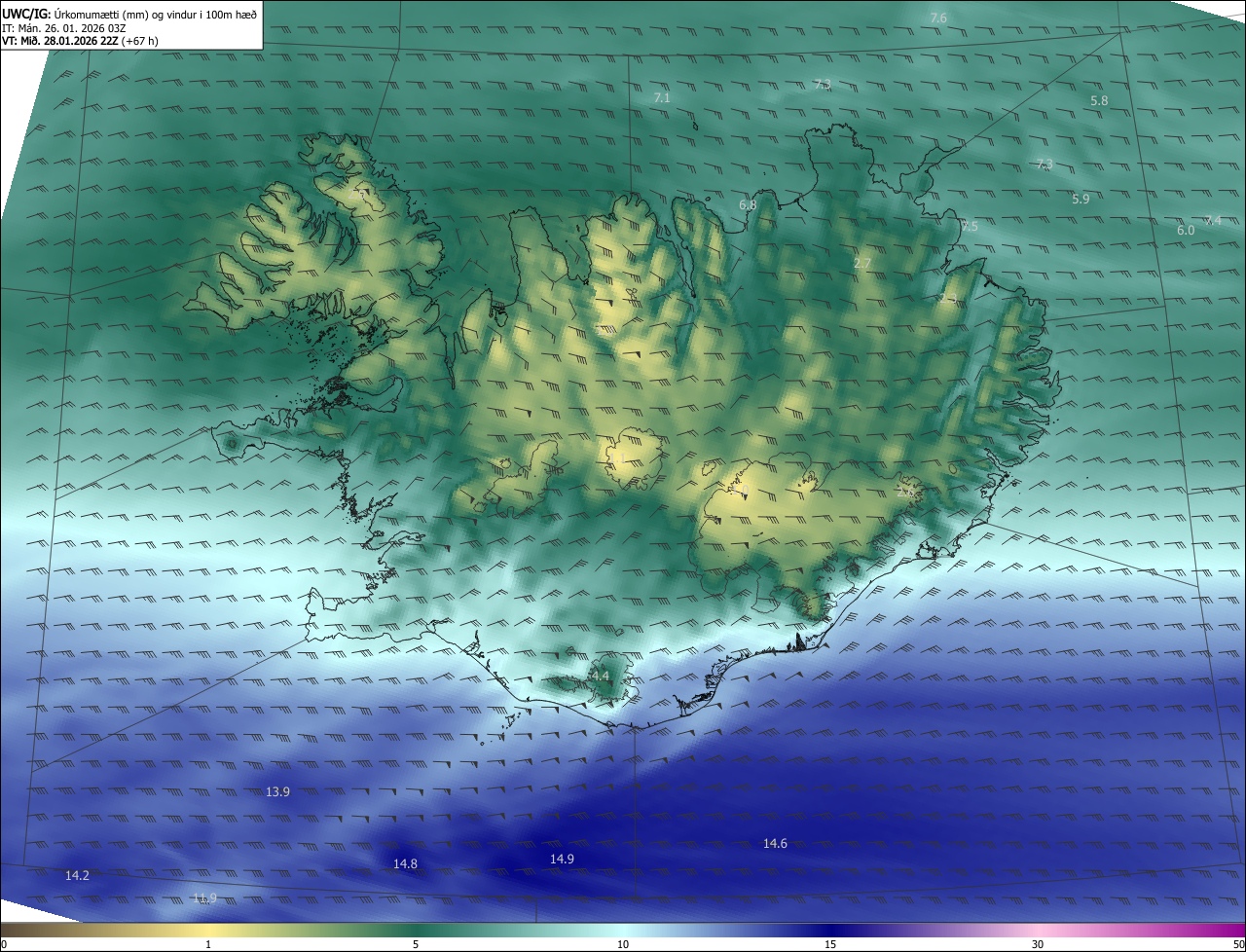Screen dimensions: 1246x952
Task: Click the 6.0 precipitation value on the map
Action: [x=1186, y=231]
